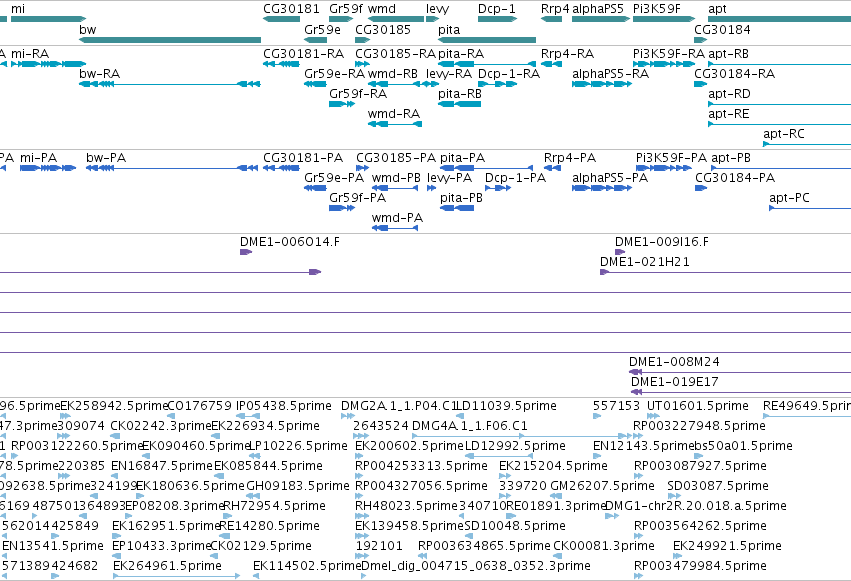Click the DME1-006O14.F clone glyph

[246, 252]
